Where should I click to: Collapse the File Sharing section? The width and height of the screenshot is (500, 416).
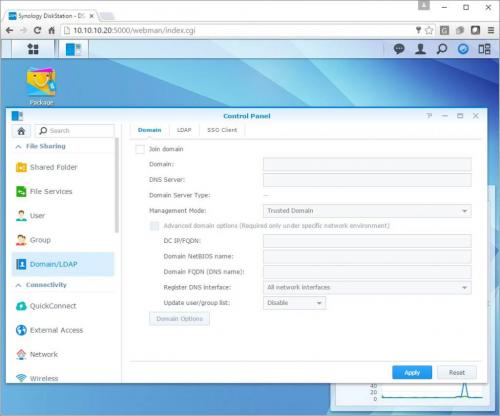pos(19,146)
